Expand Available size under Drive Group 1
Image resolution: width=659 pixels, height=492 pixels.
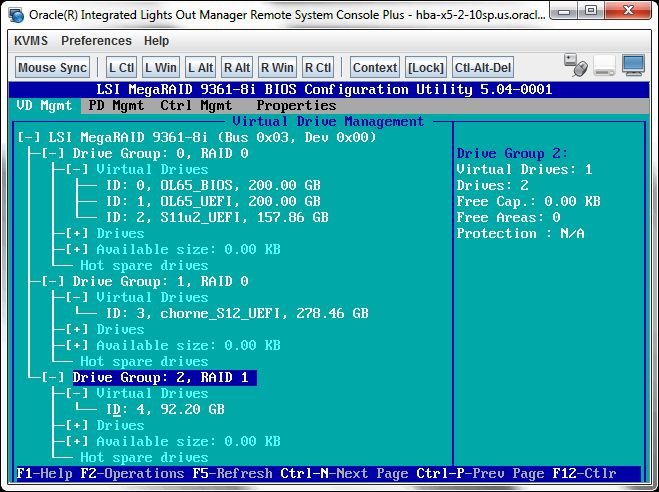77,345
